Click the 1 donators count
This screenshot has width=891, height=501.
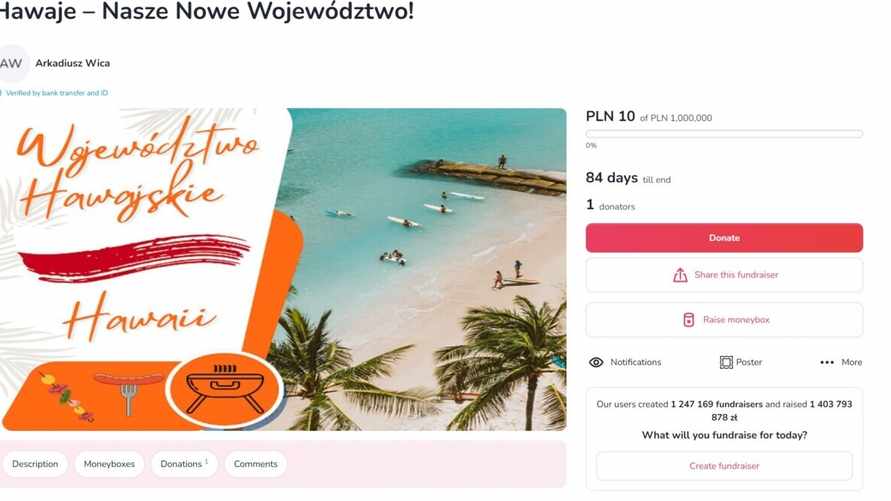[x=610, y=205]
